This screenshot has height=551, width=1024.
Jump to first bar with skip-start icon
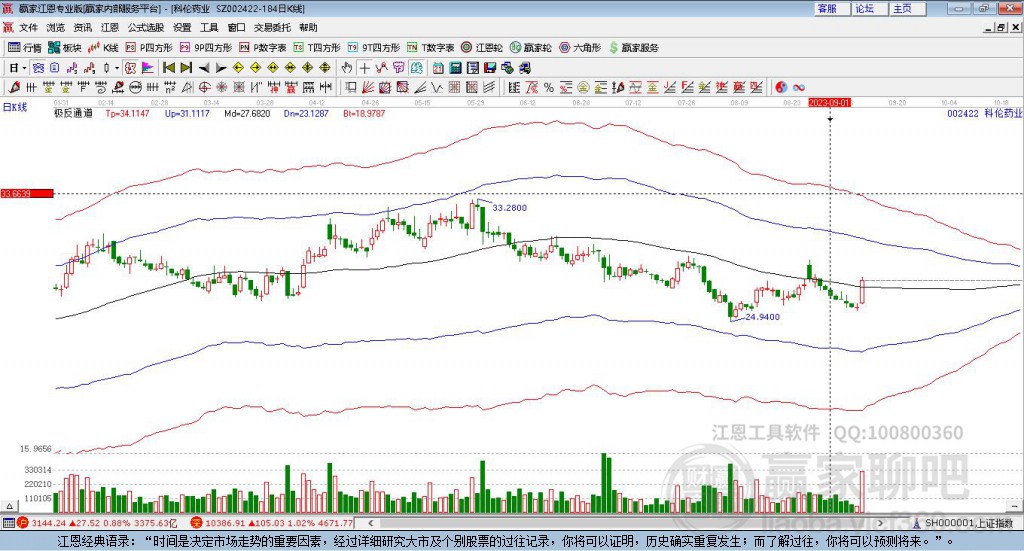(168, 68)
